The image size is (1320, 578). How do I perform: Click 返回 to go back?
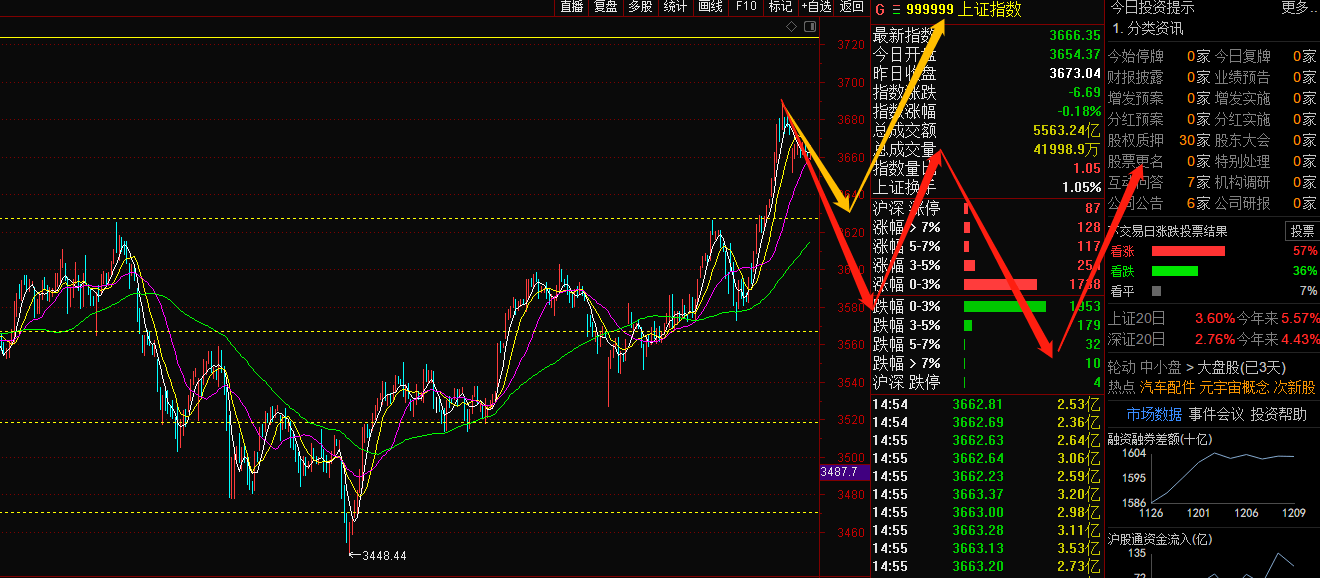coord(851,7)
